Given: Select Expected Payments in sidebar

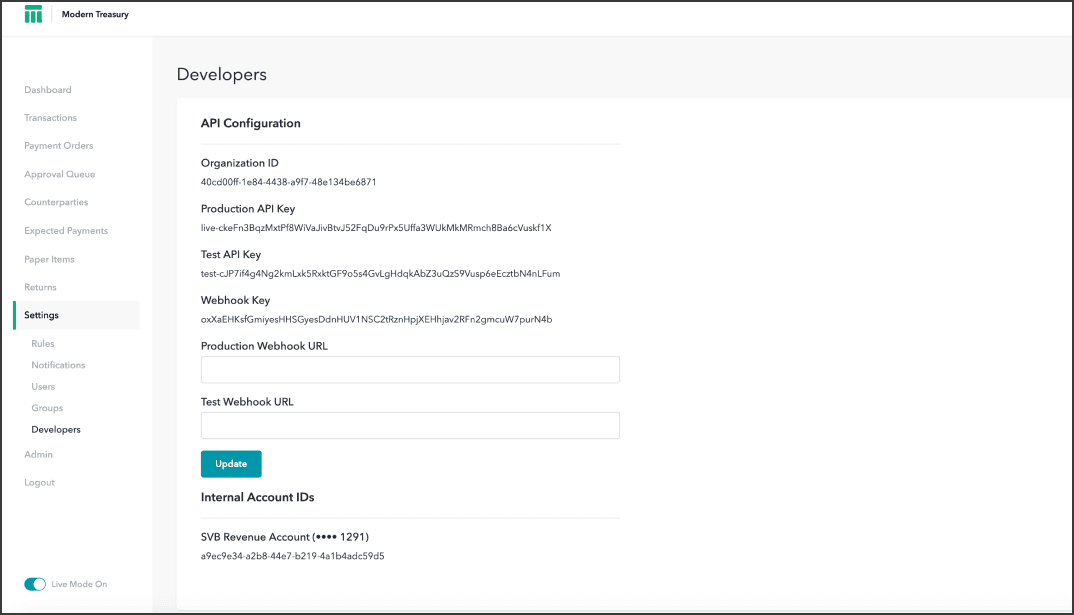Looking at the screenshot, I should (x=66, y=231).
